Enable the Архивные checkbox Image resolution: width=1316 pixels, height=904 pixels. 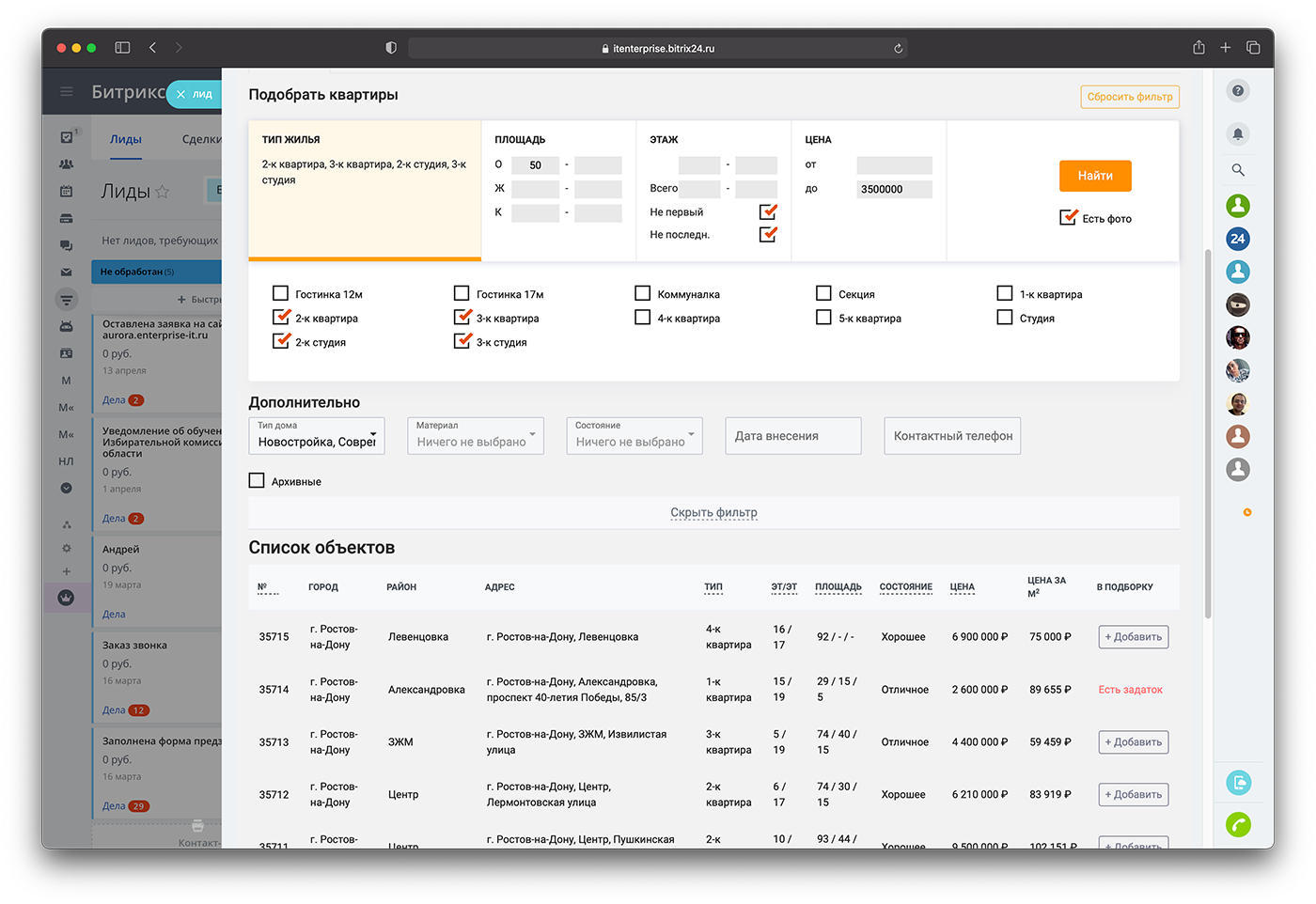click(257, 481)
